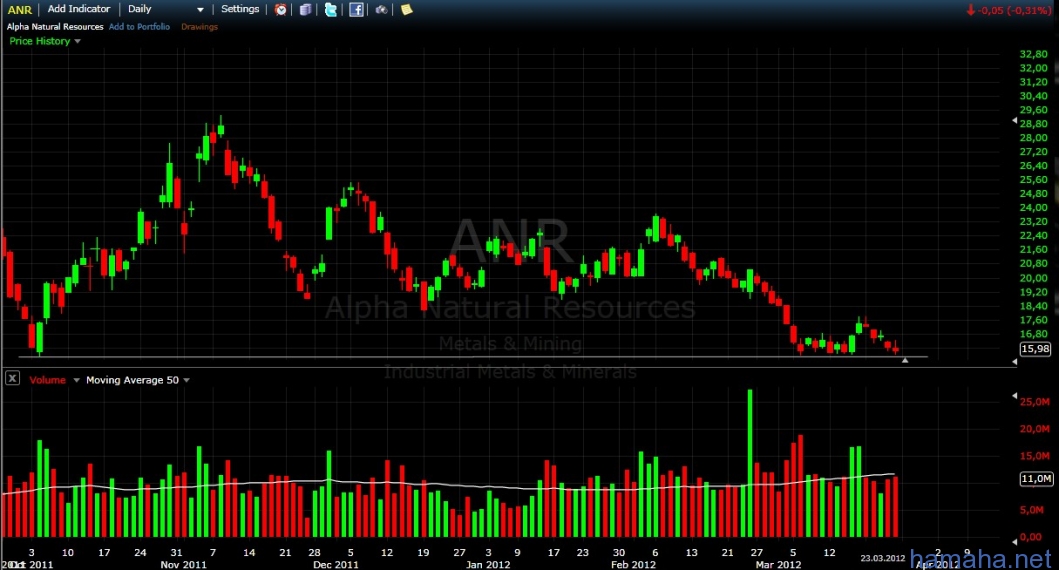Viewport: 1059px width, 570px height.
Task: Click the volume axis top arrow marker
Action: 1014,396
